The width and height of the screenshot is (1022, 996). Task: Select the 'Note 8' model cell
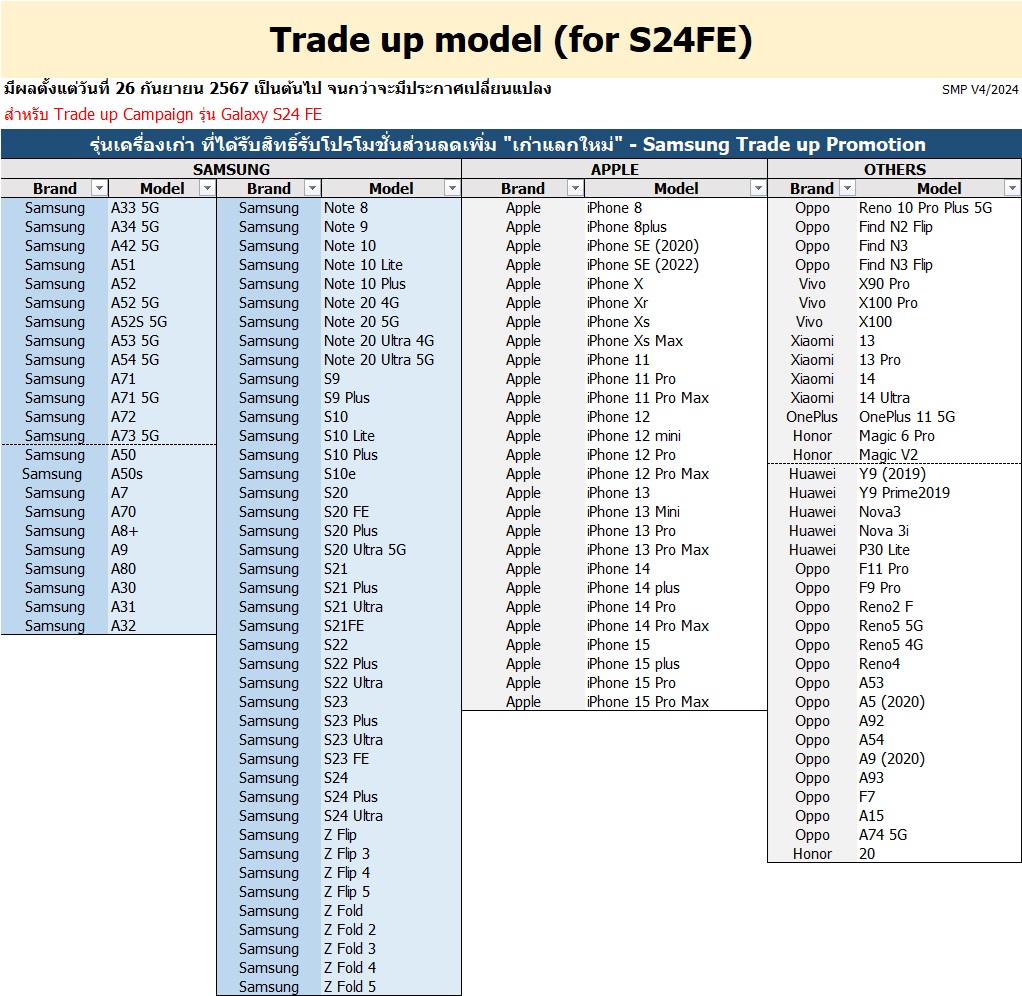[391, 208]
